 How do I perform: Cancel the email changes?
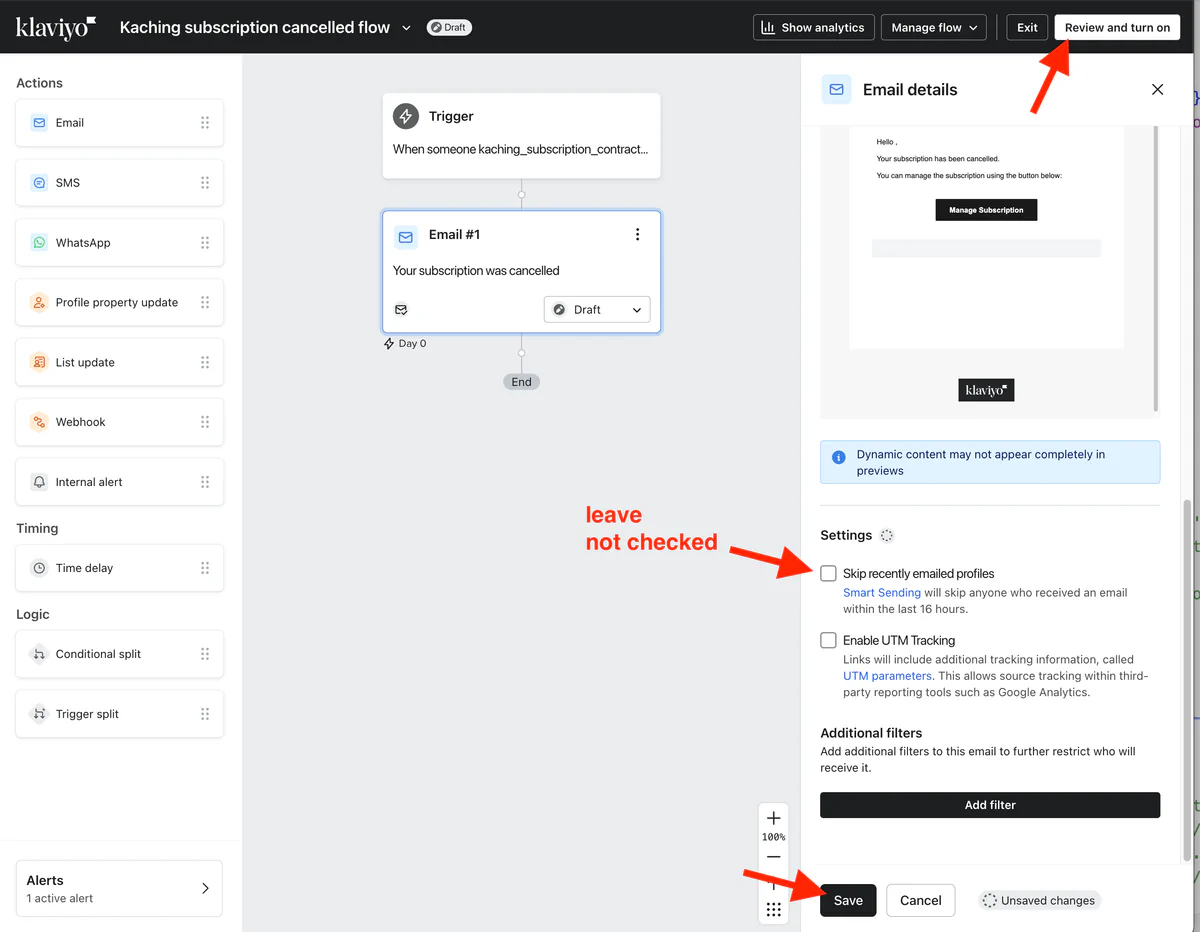coord(920,900)
